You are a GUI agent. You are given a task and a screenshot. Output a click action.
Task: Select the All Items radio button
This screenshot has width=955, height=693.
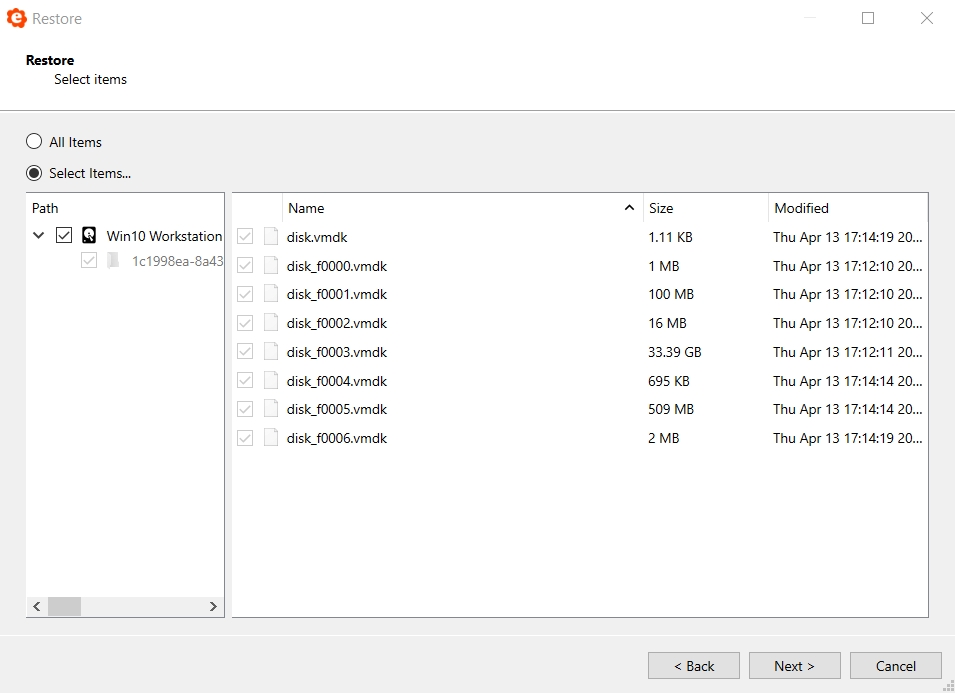click(x=34, y=142)
